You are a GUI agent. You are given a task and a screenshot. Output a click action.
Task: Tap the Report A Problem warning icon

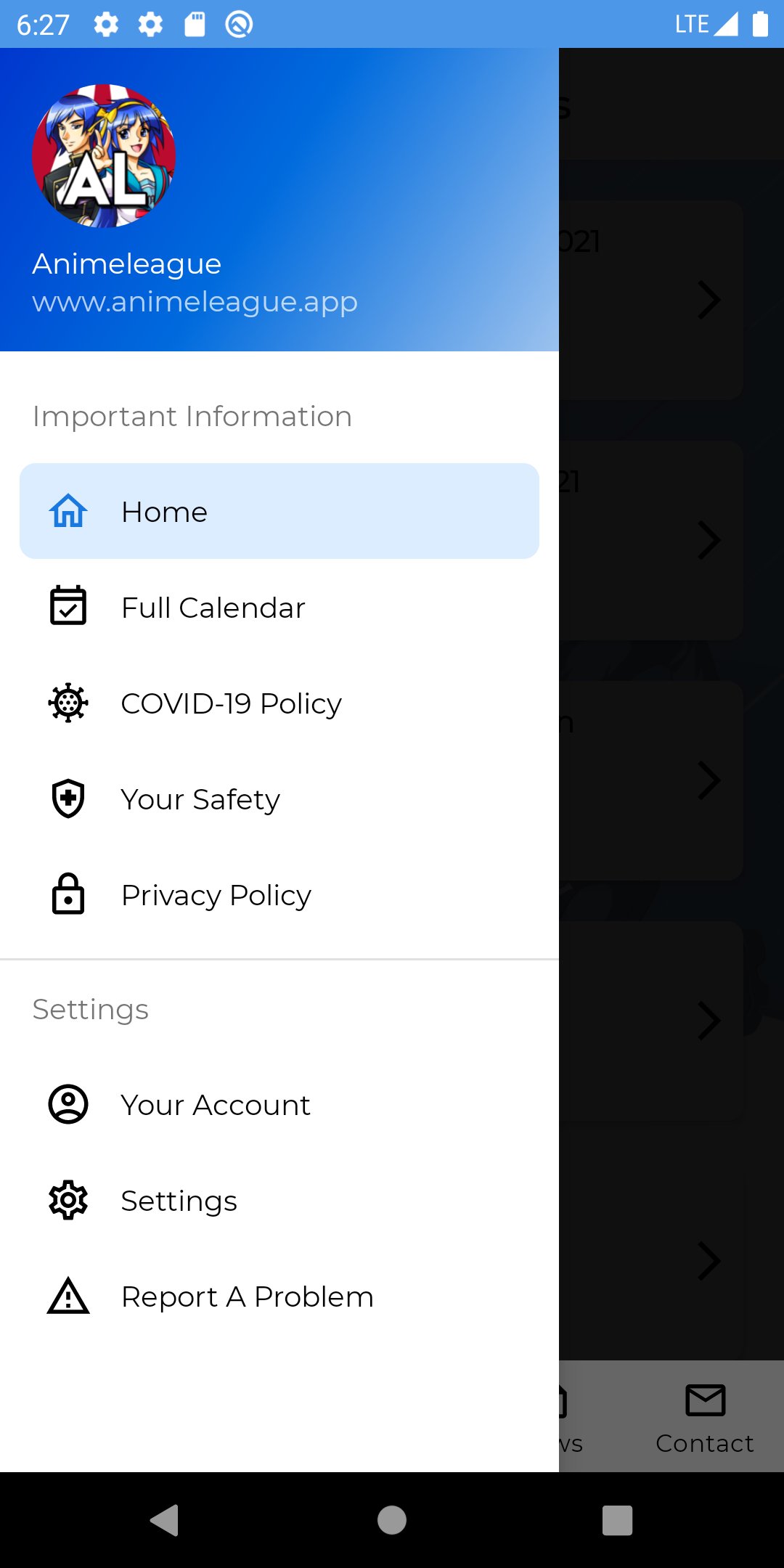(x=68, y=1296)
